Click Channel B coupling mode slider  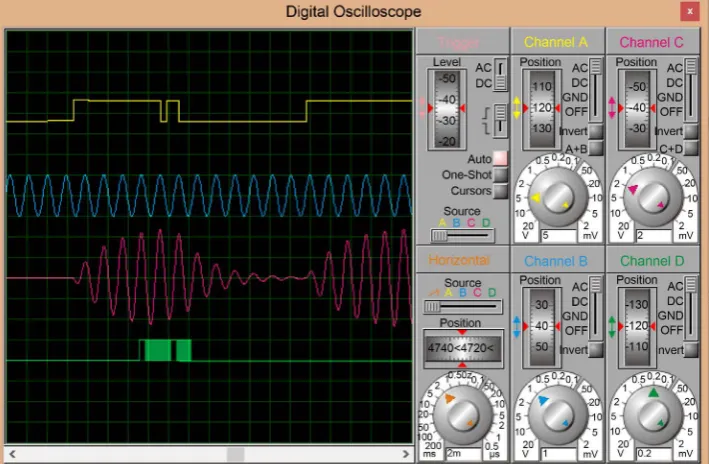point(596,308)
